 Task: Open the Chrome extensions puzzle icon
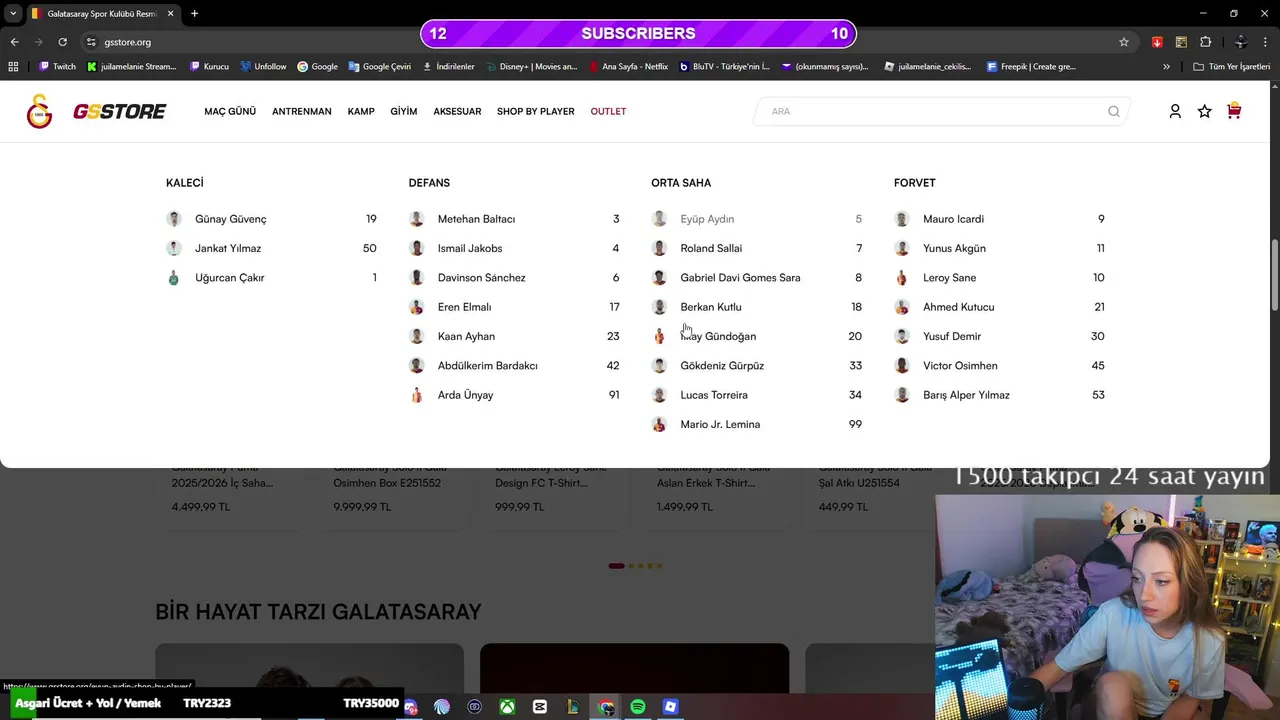(1205, 42)
